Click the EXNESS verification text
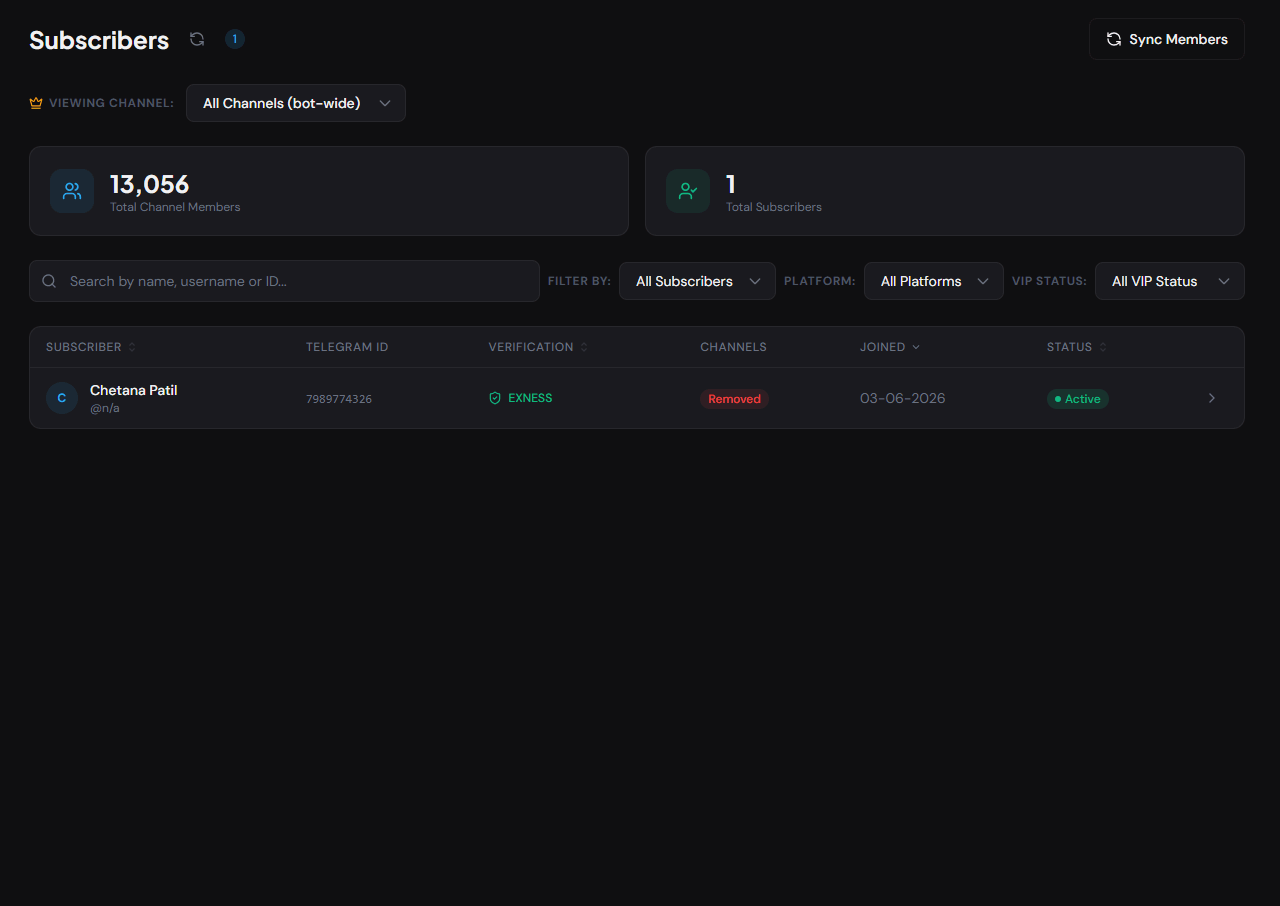The width and height of the screenshot is (1280, 906). pyautogui.click(x=530, y=398)
